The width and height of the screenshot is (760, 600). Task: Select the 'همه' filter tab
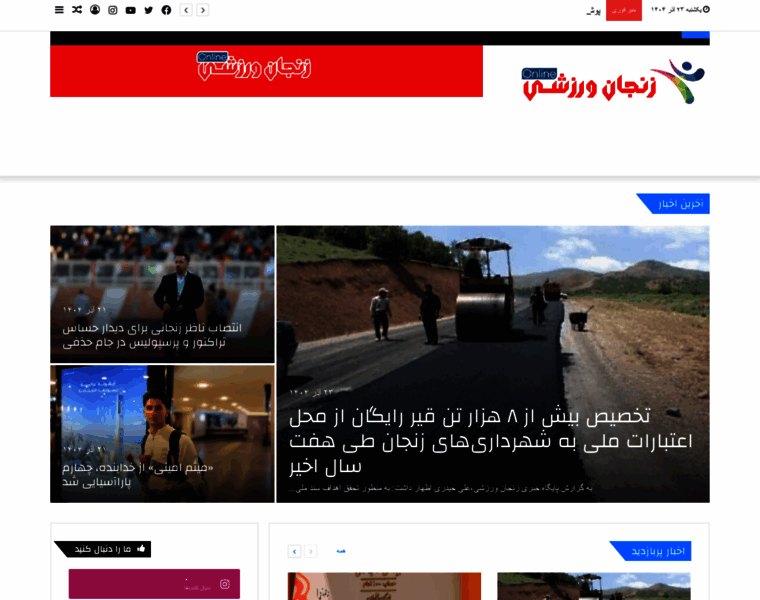coord(341,551)
